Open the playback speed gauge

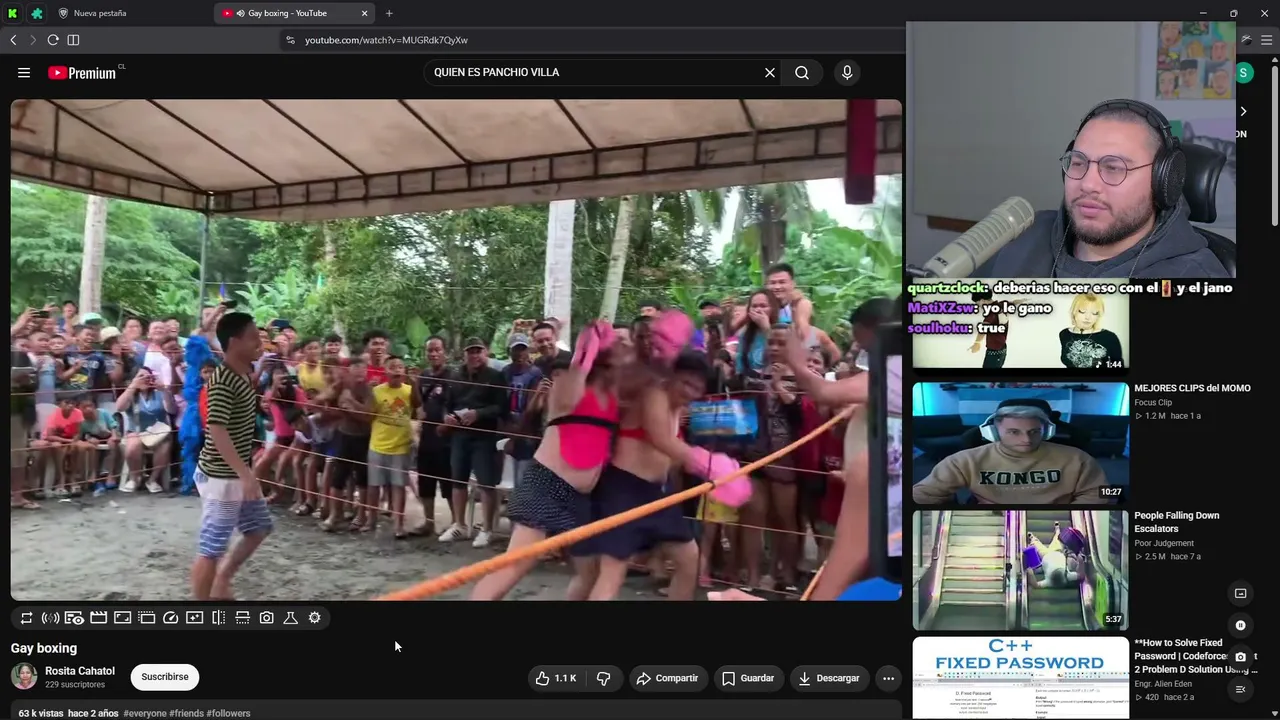(x=170, y=618)
